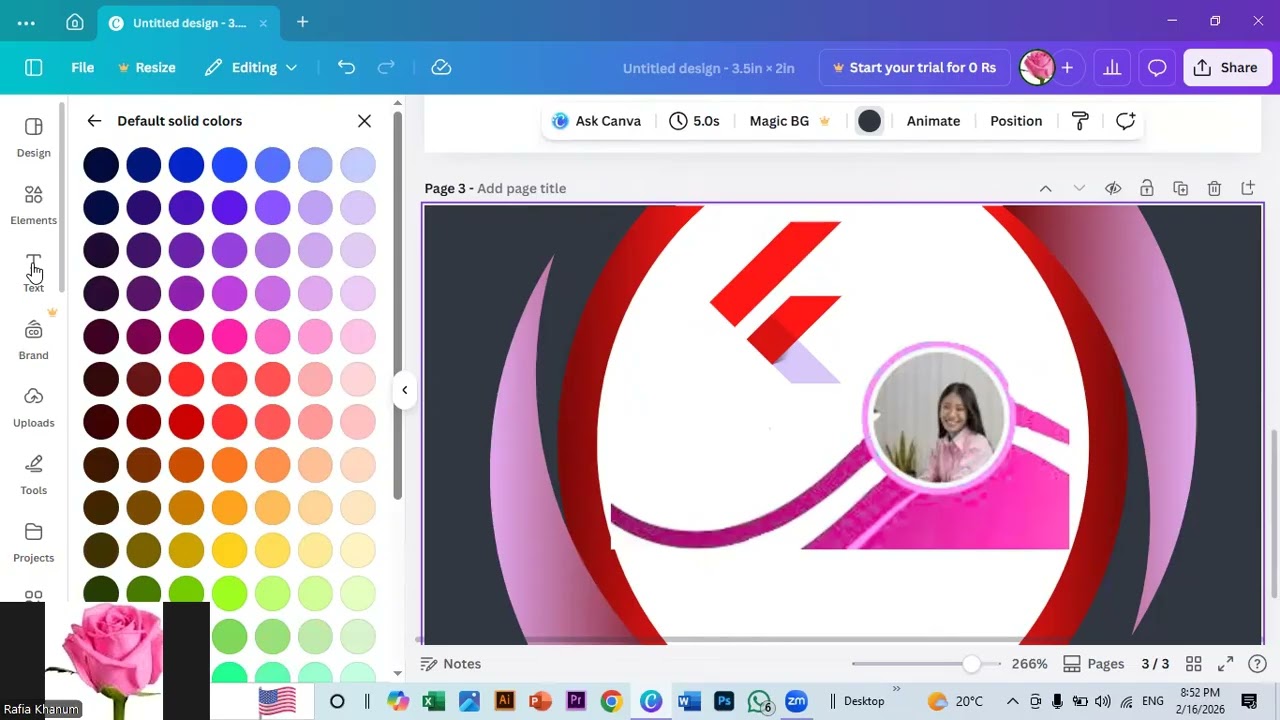Close the Default solid colors panel
This screenshot has width=1280, height=720.
(364, 121)
